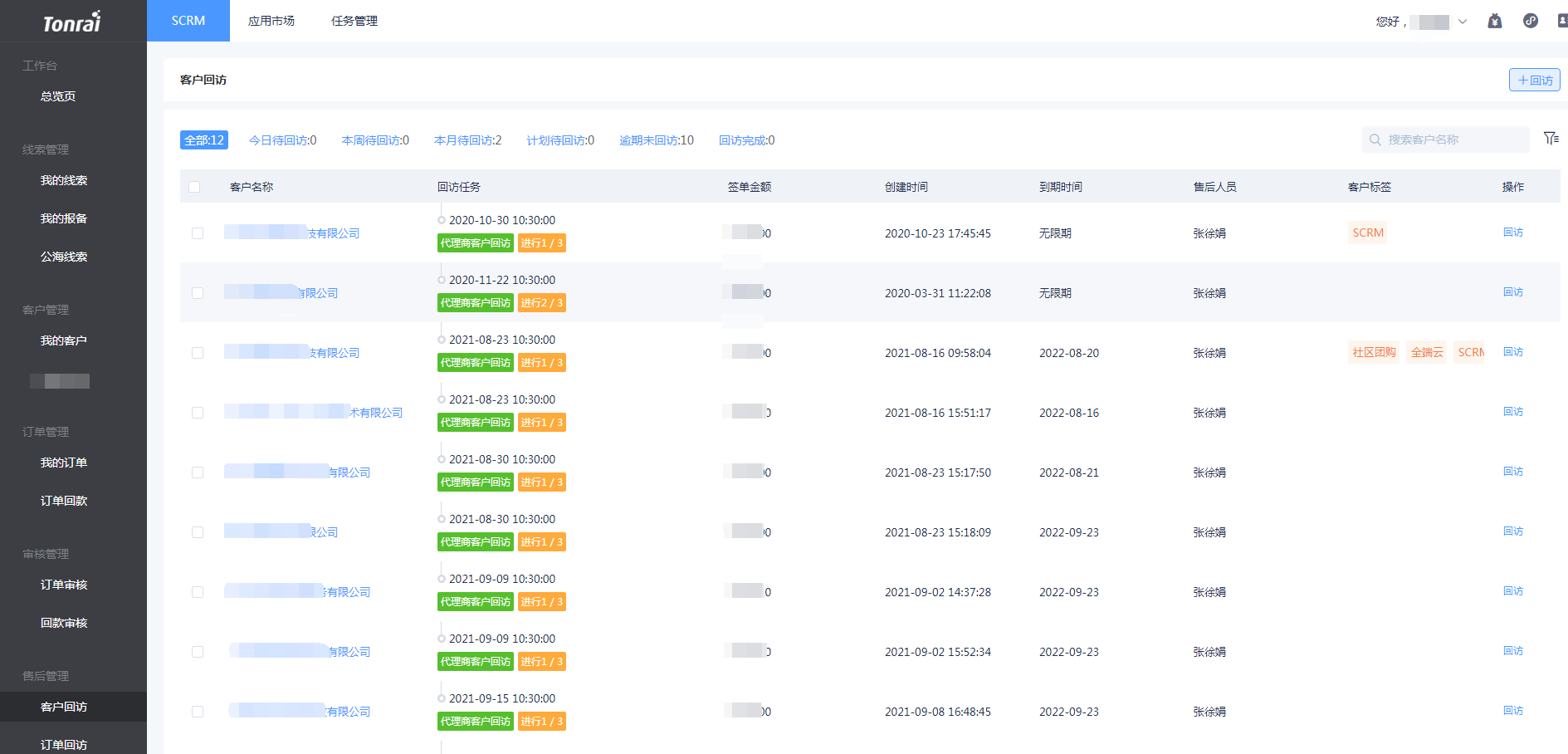Click 回访 link for row created 2020-10-23

click(1513, 233)
